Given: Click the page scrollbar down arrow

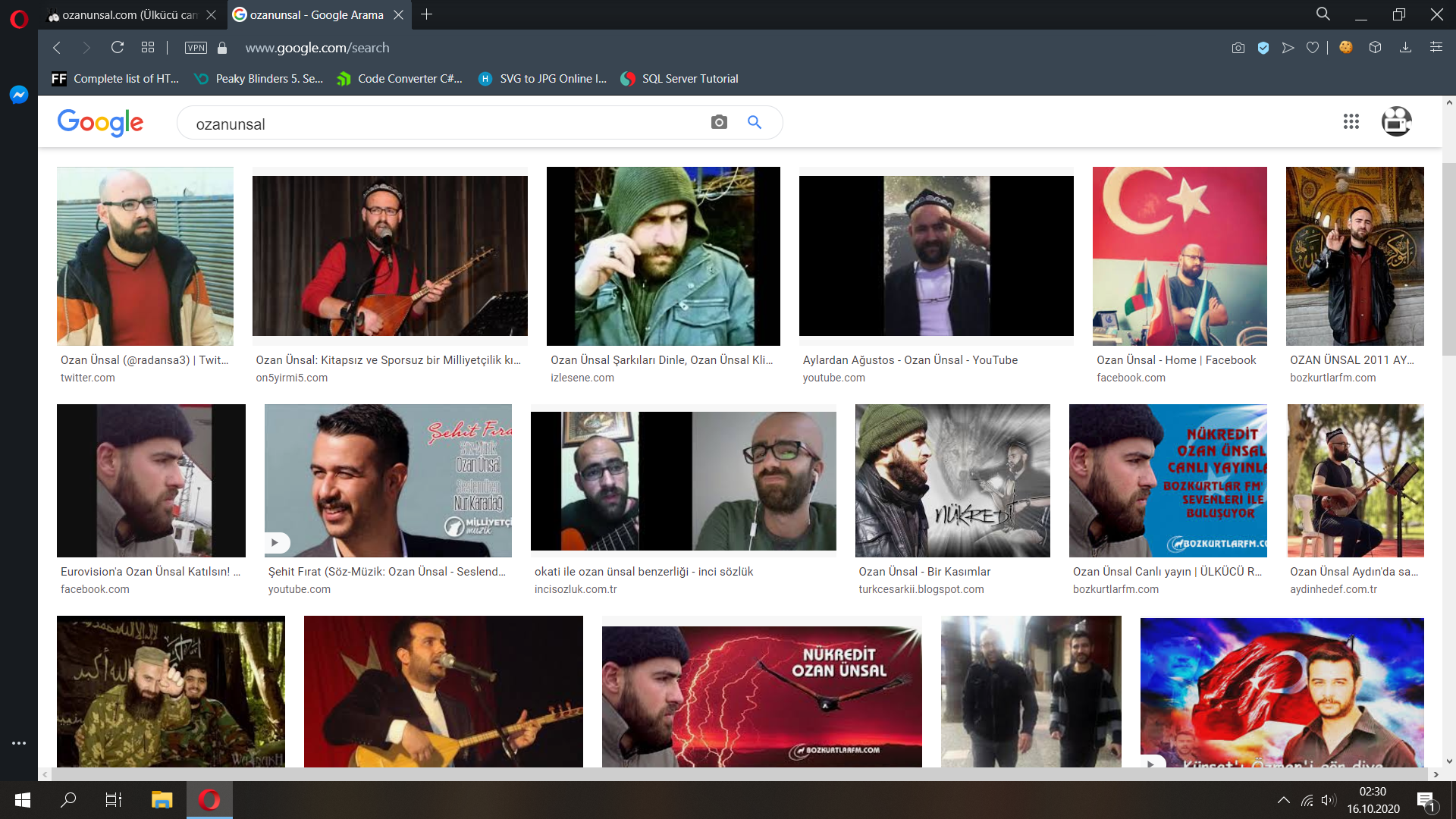Looking at the screenshot, I should pyautogui.click(x=1449, y=761).
